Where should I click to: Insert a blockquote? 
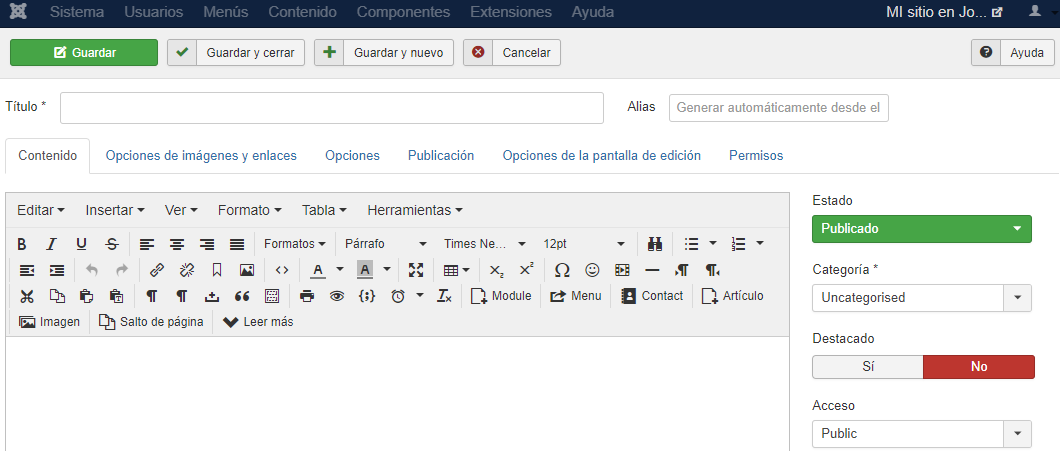point(241,296)
